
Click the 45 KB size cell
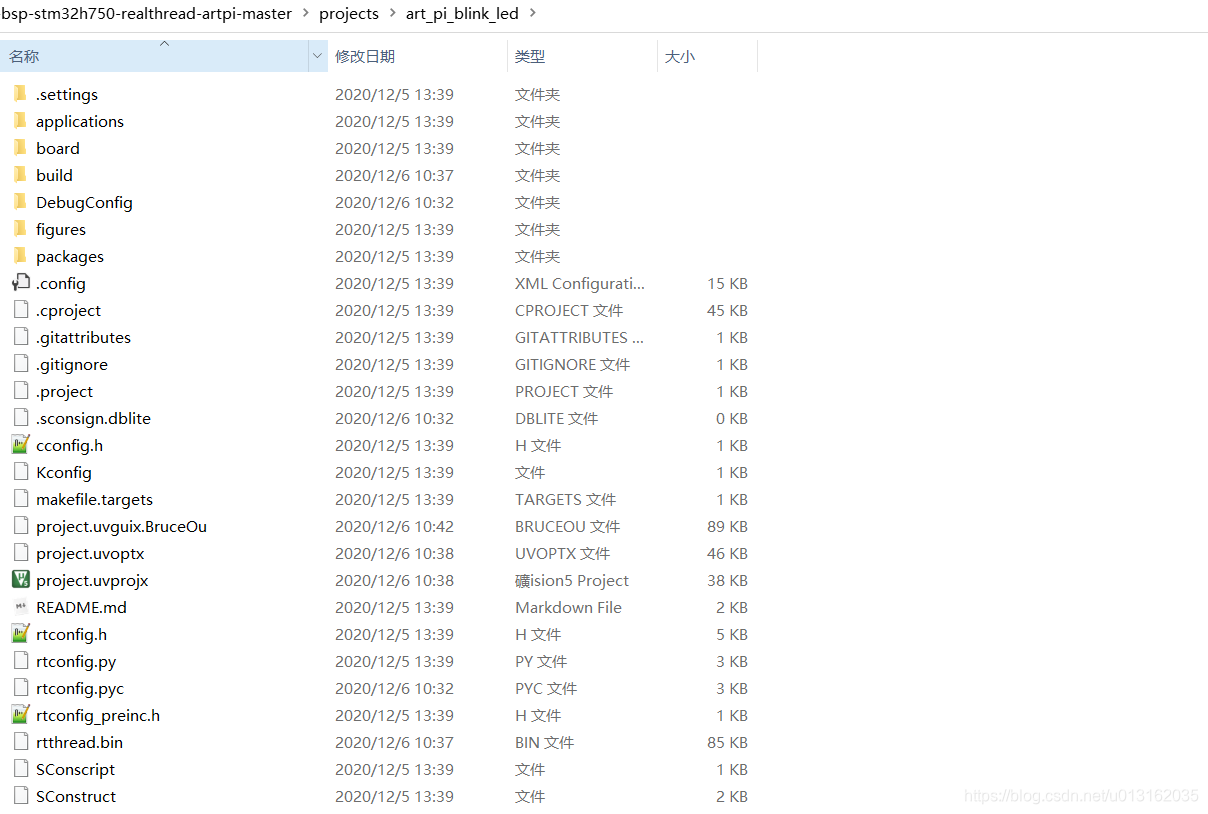click(x=727, y=310)
